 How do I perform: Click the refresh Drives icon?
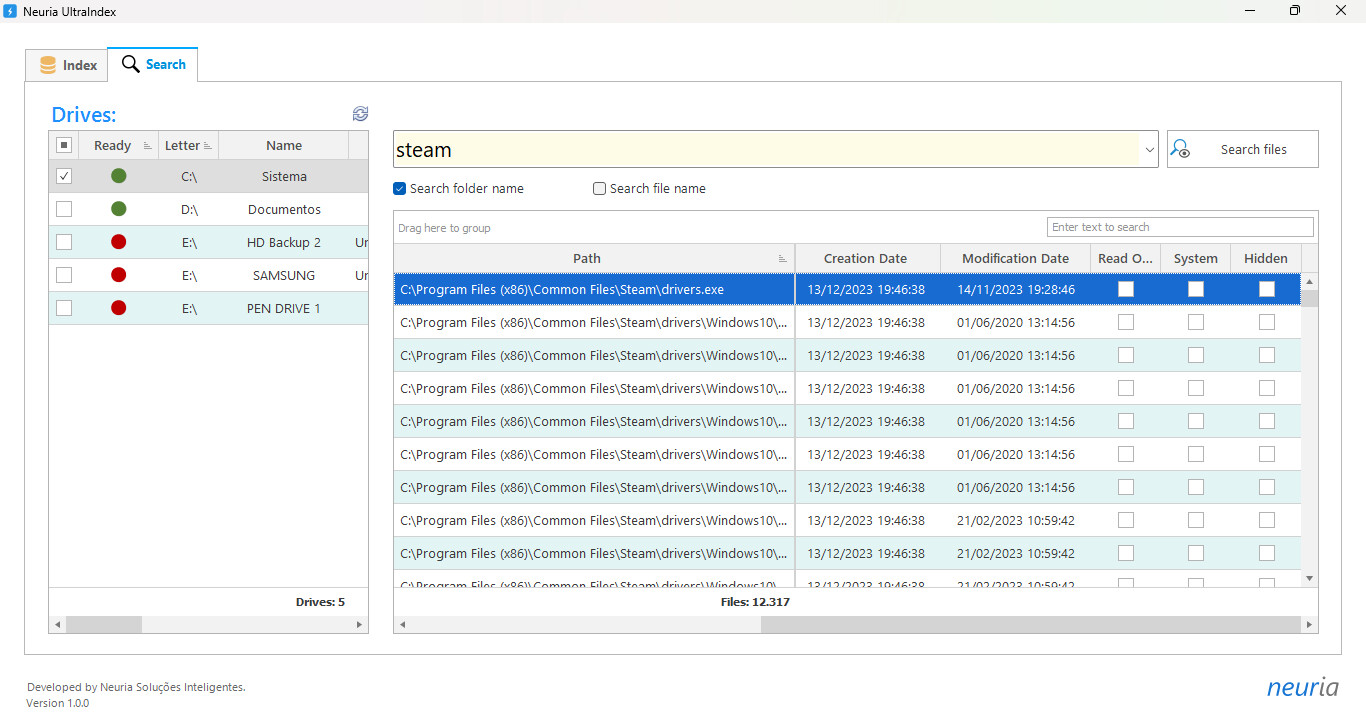(360, 114)
